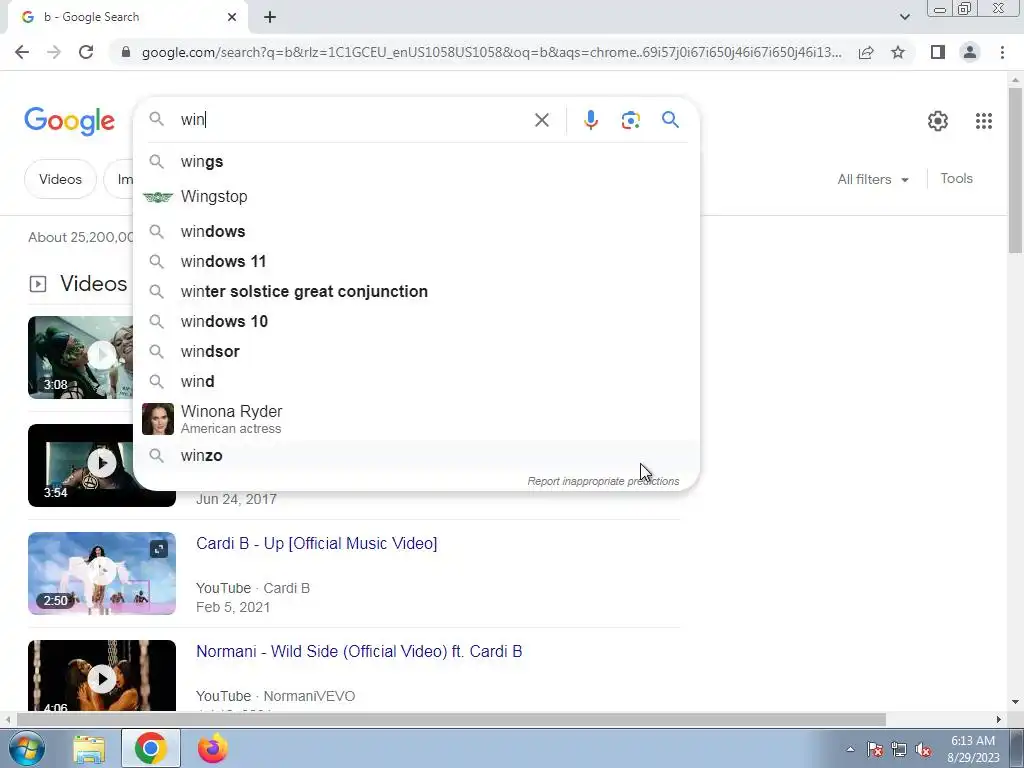
Task: Open the Tools option
Action: pos(956,178)
